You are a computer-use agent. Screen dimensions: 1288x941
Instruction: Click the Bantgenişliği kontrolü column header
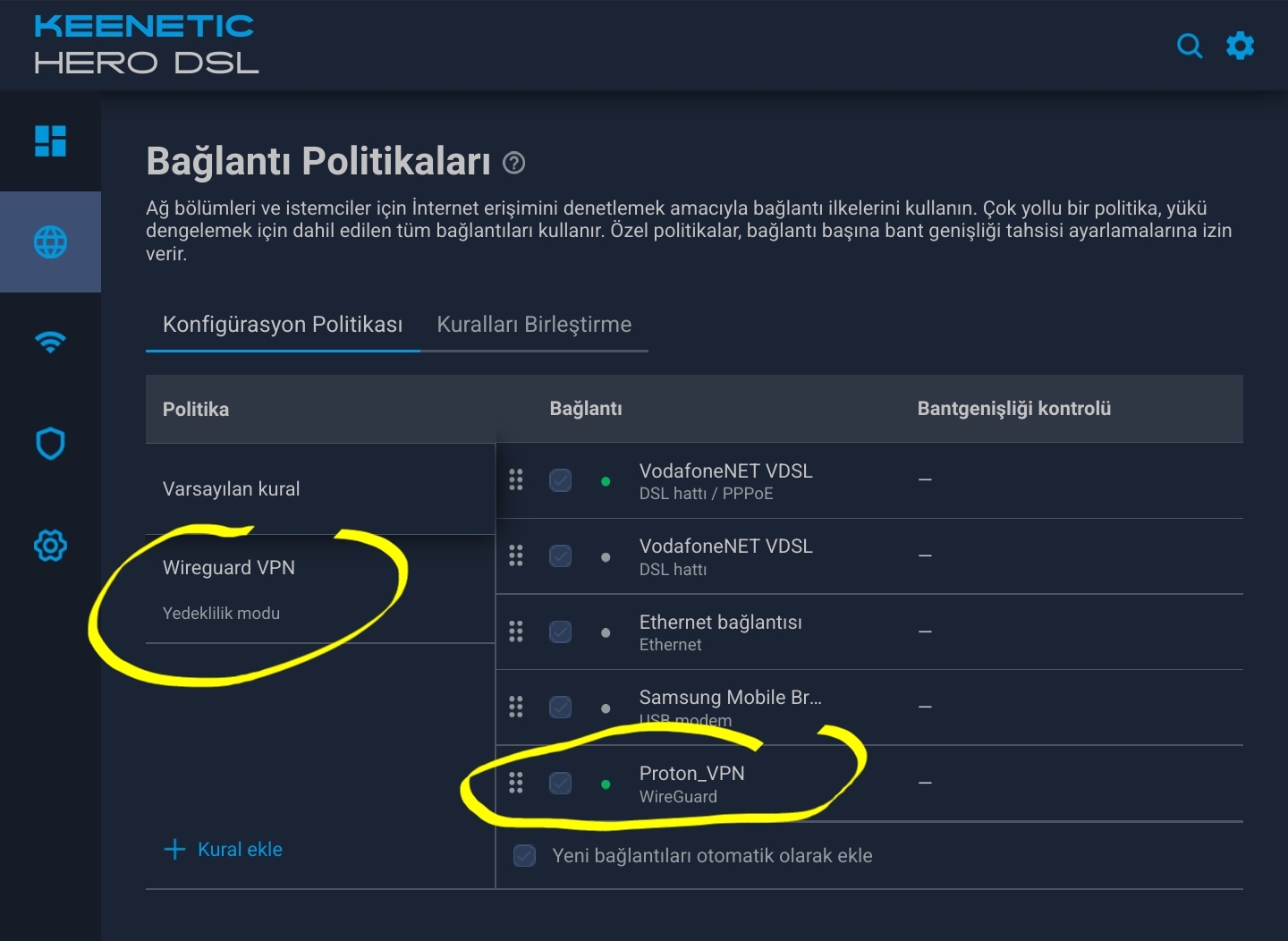pyautogui.click(x=1014, y=409)
